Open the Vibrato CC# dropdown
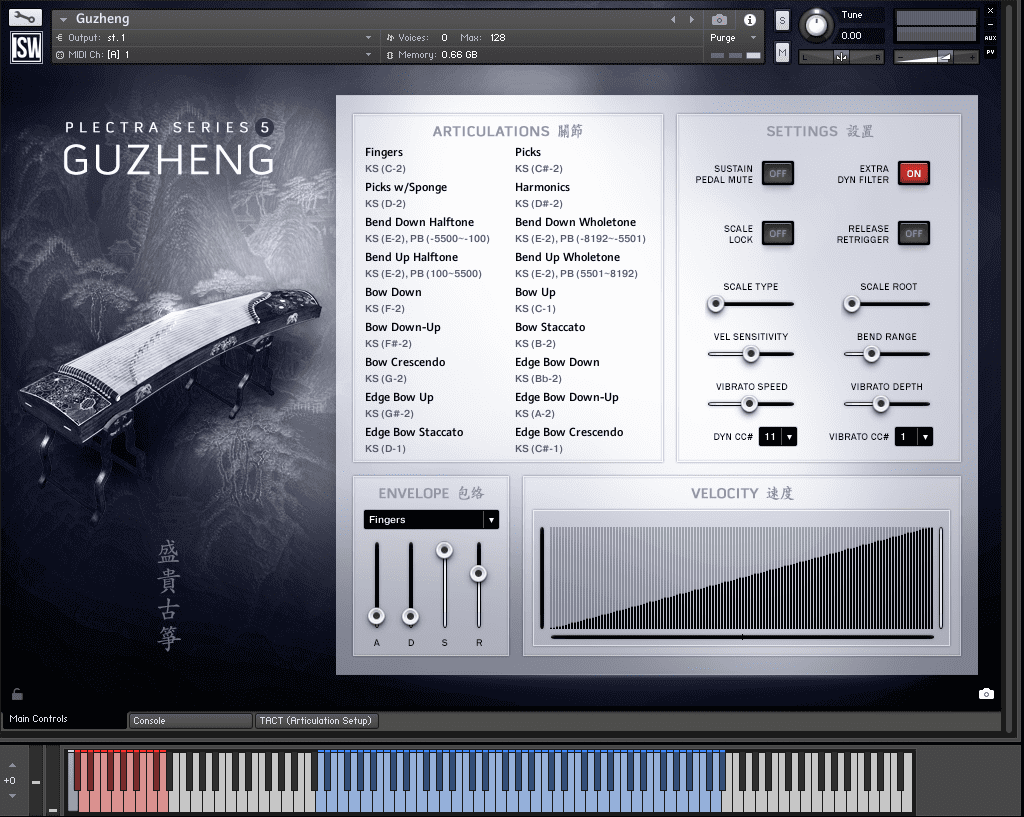The height and width of the screenshot is (817, 1024). click(914, 437)
